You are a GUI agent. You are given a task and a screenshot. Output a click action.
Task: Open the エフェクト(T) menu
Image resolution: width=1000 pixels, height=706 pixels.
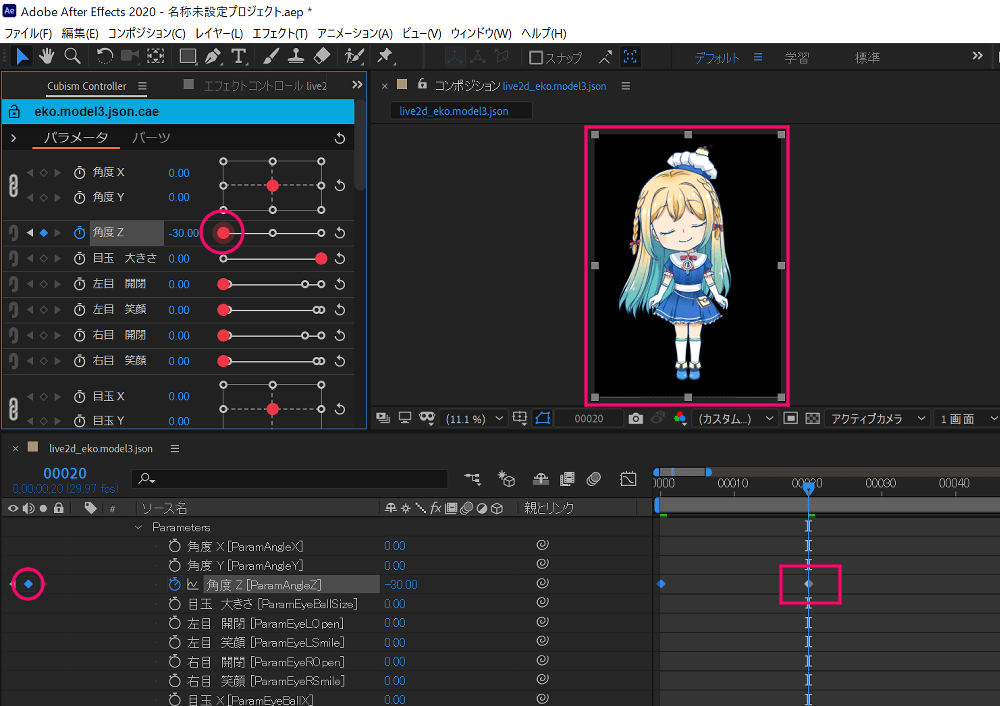tap(280, 33)
